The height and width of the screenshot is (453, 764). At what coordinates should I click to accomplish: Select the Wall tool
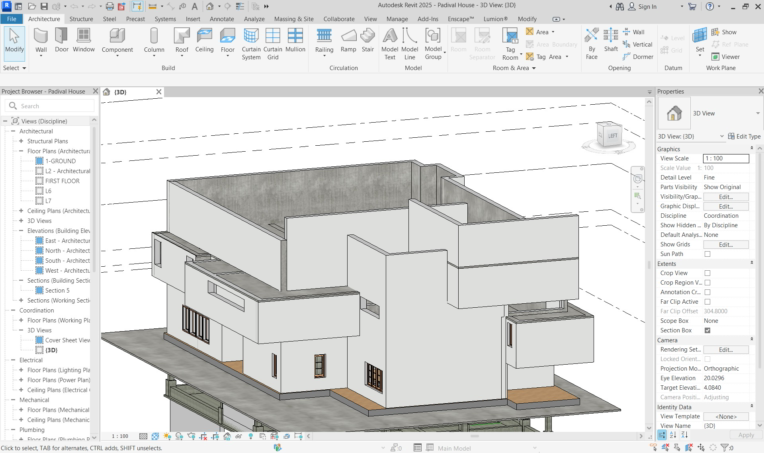coord(41,41)
